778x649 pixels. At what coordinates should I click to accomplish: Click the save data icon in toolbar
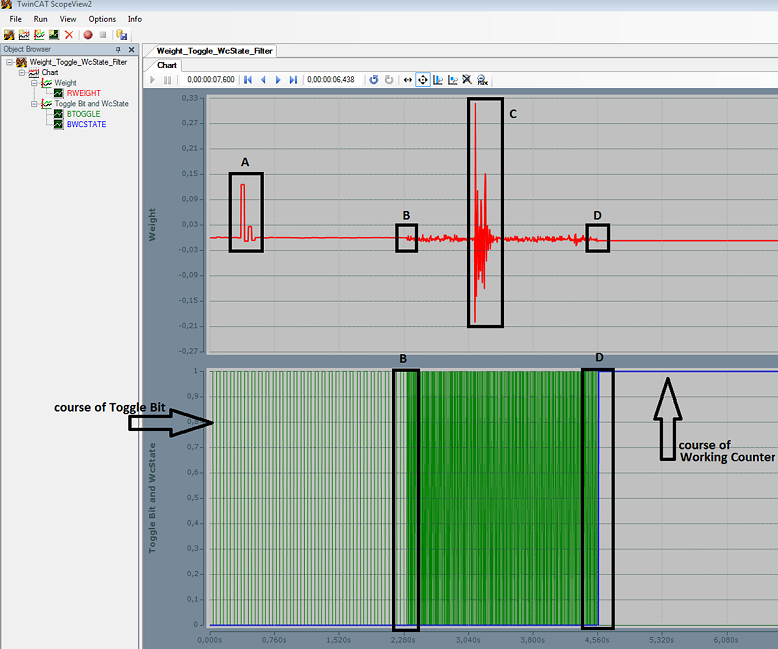(x=122, y=35)
